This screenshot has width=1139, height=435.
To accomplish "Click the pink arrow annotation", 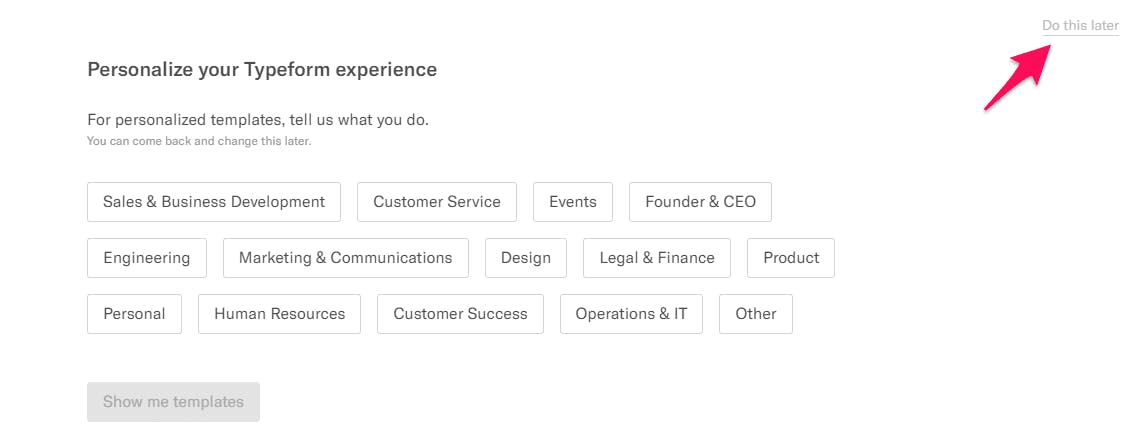I will click(1018, 77).
